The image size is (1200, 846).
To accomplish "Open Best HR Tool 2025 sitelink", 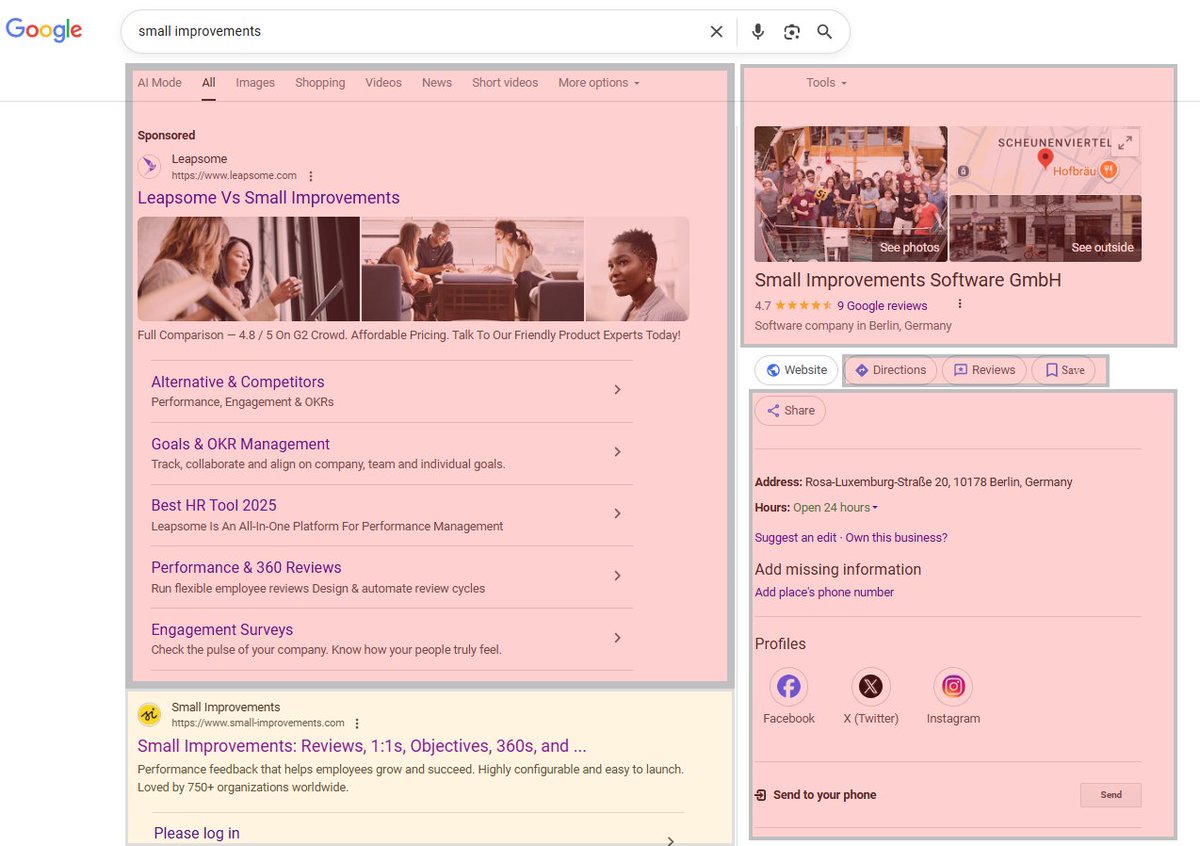I will coord(214,506).
